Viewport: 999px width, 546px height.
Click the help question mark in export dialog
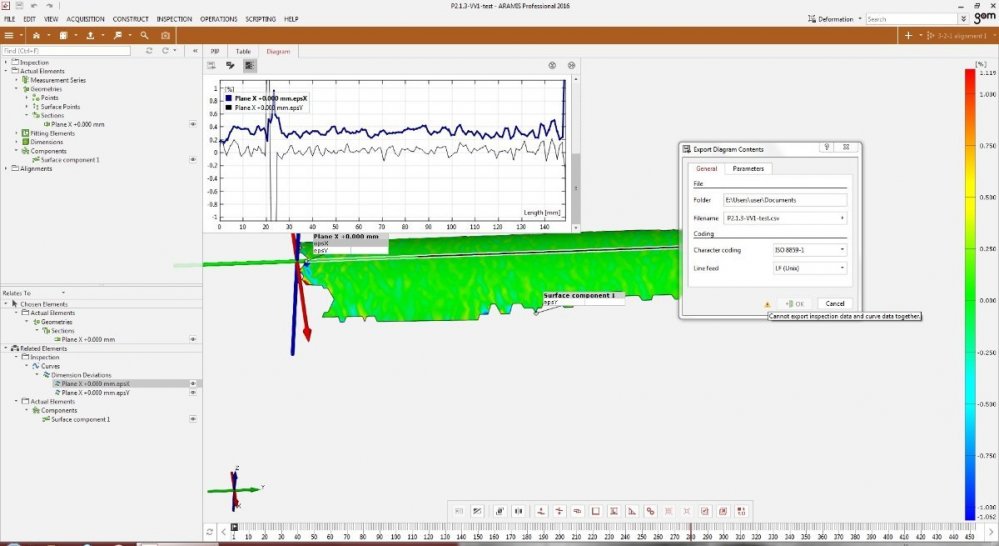[x=828, y=149]
